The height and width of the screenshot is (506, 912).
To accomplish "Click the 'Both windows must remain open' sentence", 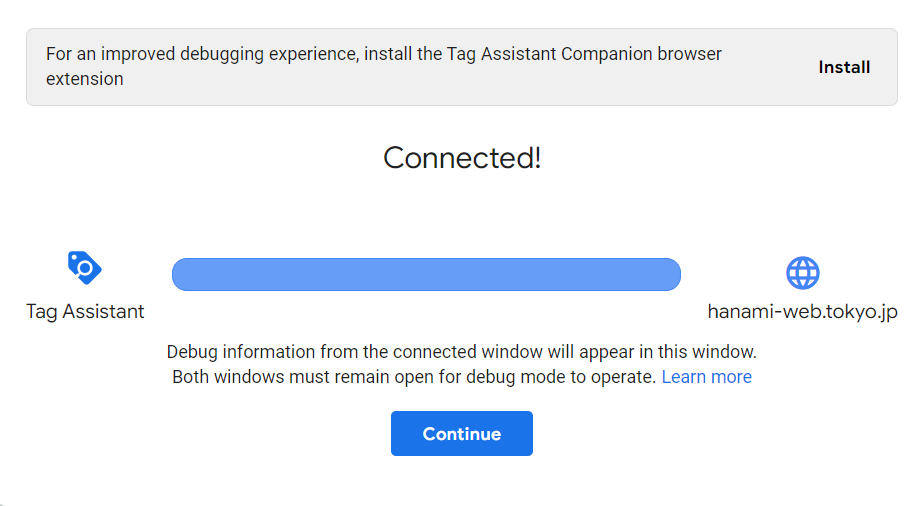I will (x=414, y=377).
